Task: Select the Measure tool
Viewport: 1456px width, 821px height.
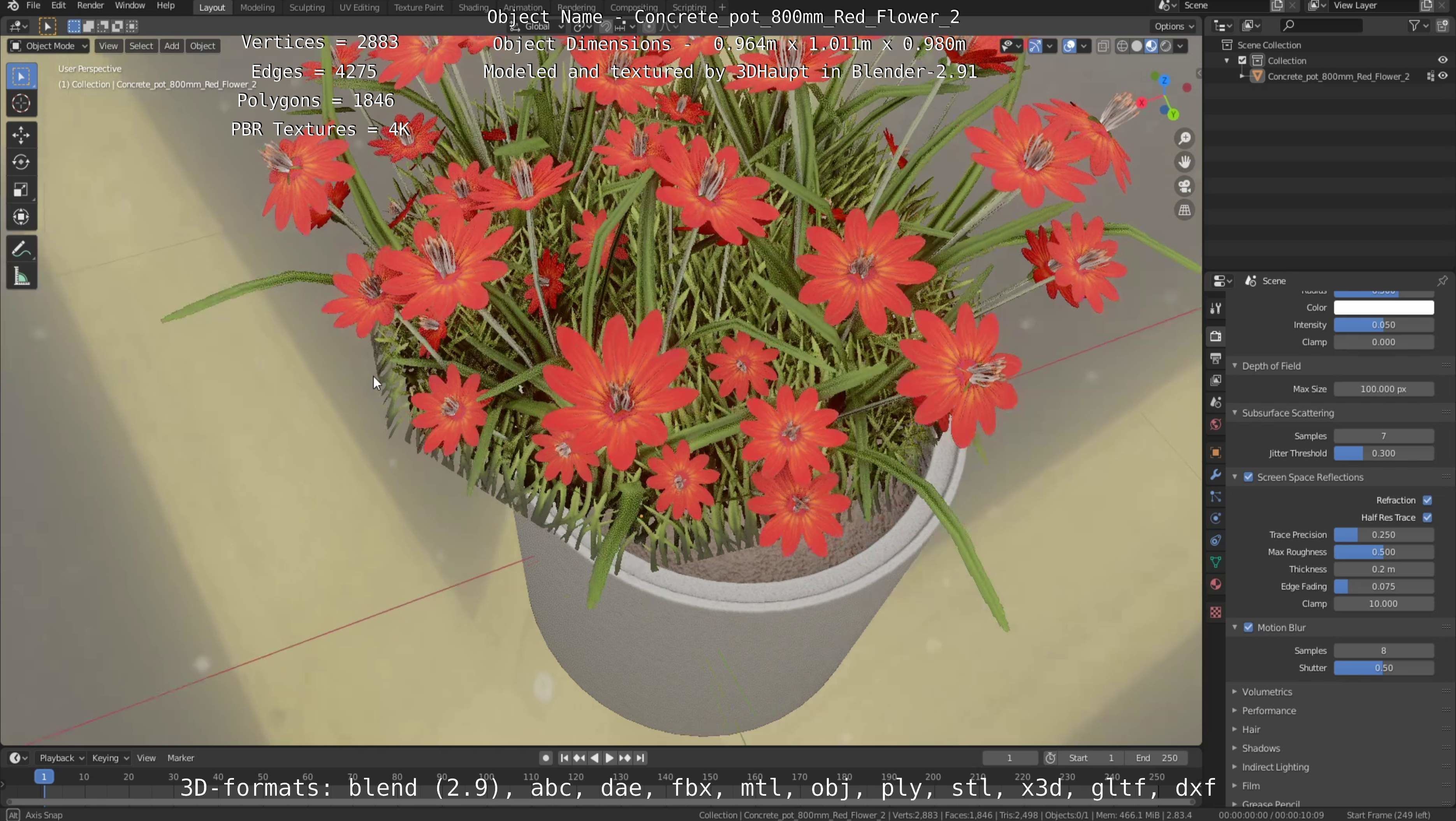Action: coord(21,276)
